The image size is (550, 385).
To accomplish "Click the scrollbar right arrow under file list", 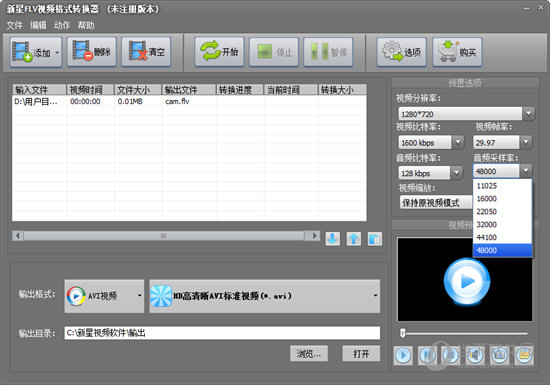I will tap(314, 236).
